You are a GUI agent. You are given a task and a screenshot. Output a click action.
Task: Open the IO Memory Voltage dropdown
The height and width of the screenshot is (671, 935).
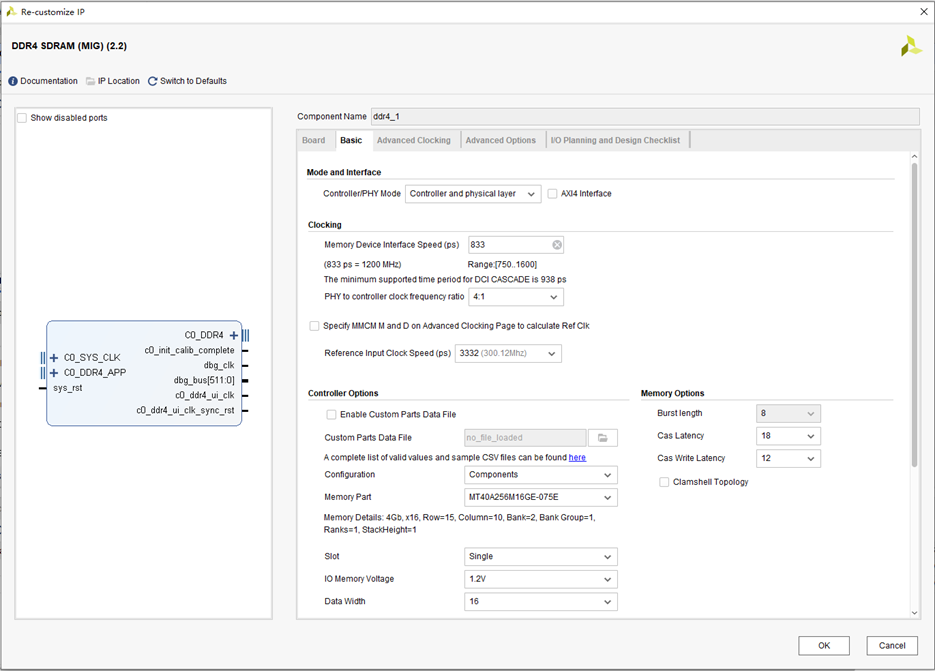(540, 579)
